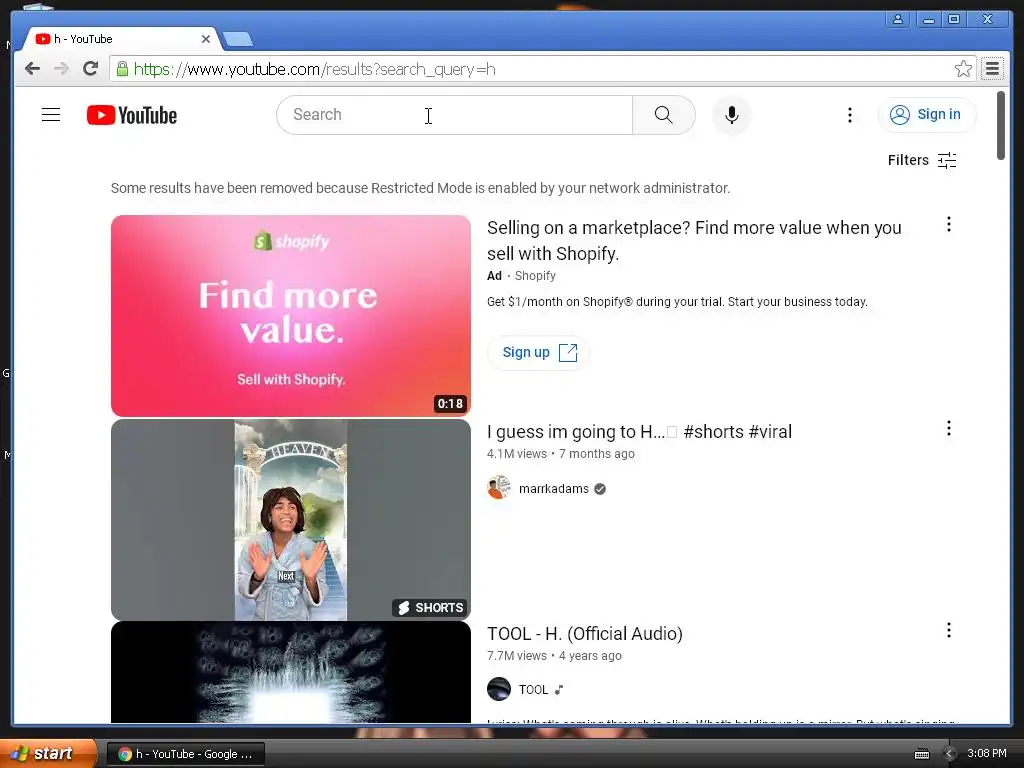Go to YouTube home via the logo
This screenshot has height=768, width=1024.
(132, 115)
